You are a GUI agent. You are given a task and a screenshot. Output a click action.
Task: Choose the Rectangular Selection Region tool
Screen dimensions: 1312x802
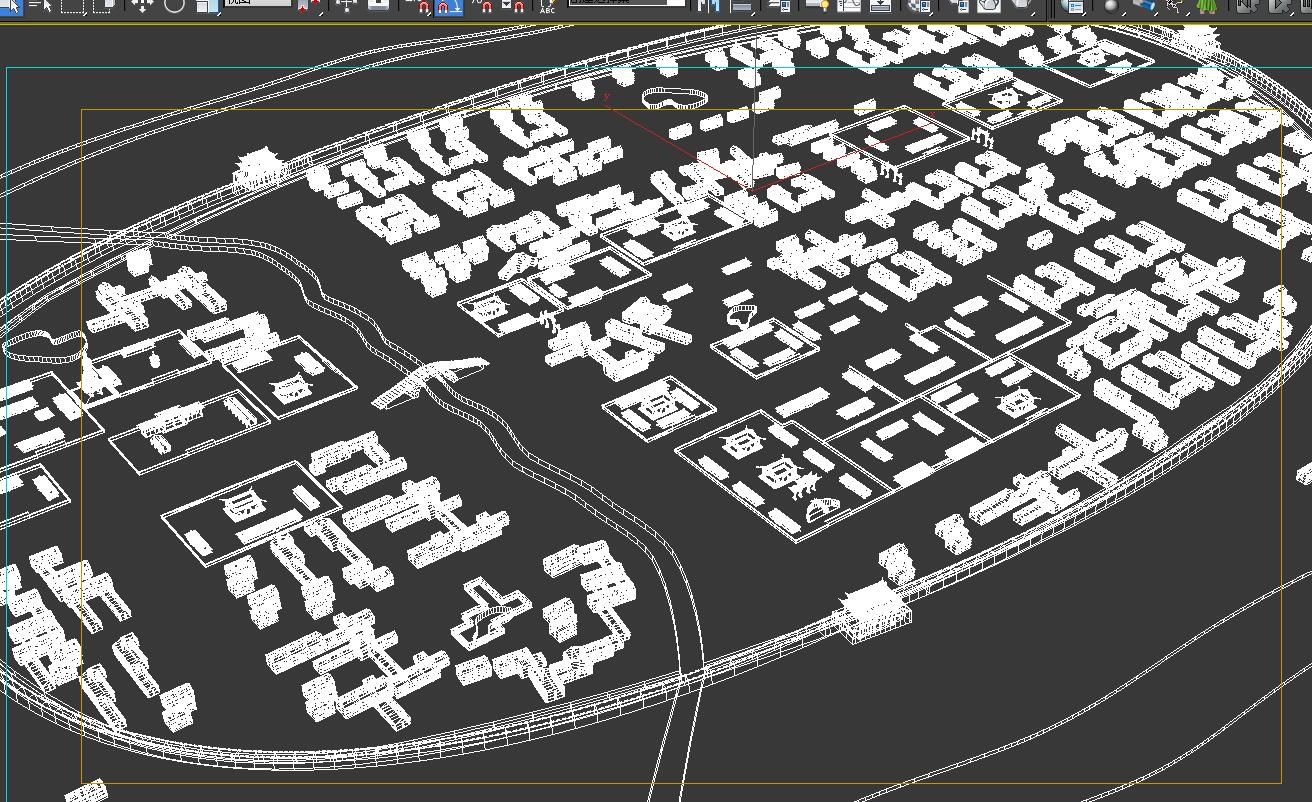pos(73,5)
